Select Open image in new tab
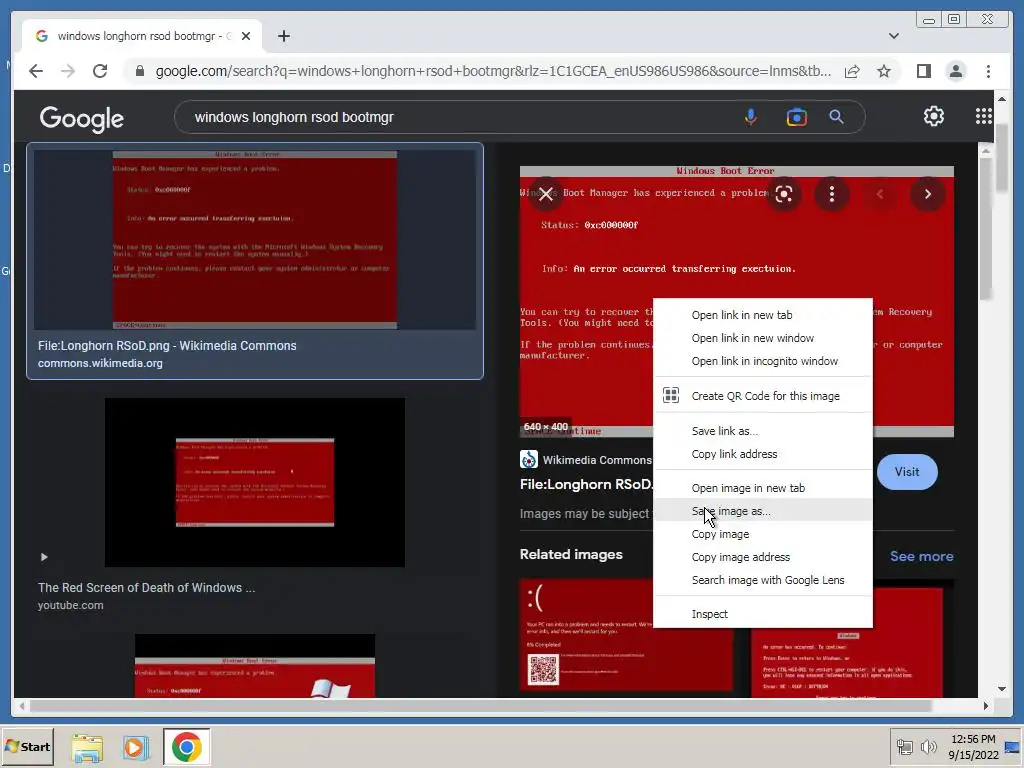Image resolution: width=1024 pixels, height=768 pixels. pyautogui.click(x=763, y=488)
